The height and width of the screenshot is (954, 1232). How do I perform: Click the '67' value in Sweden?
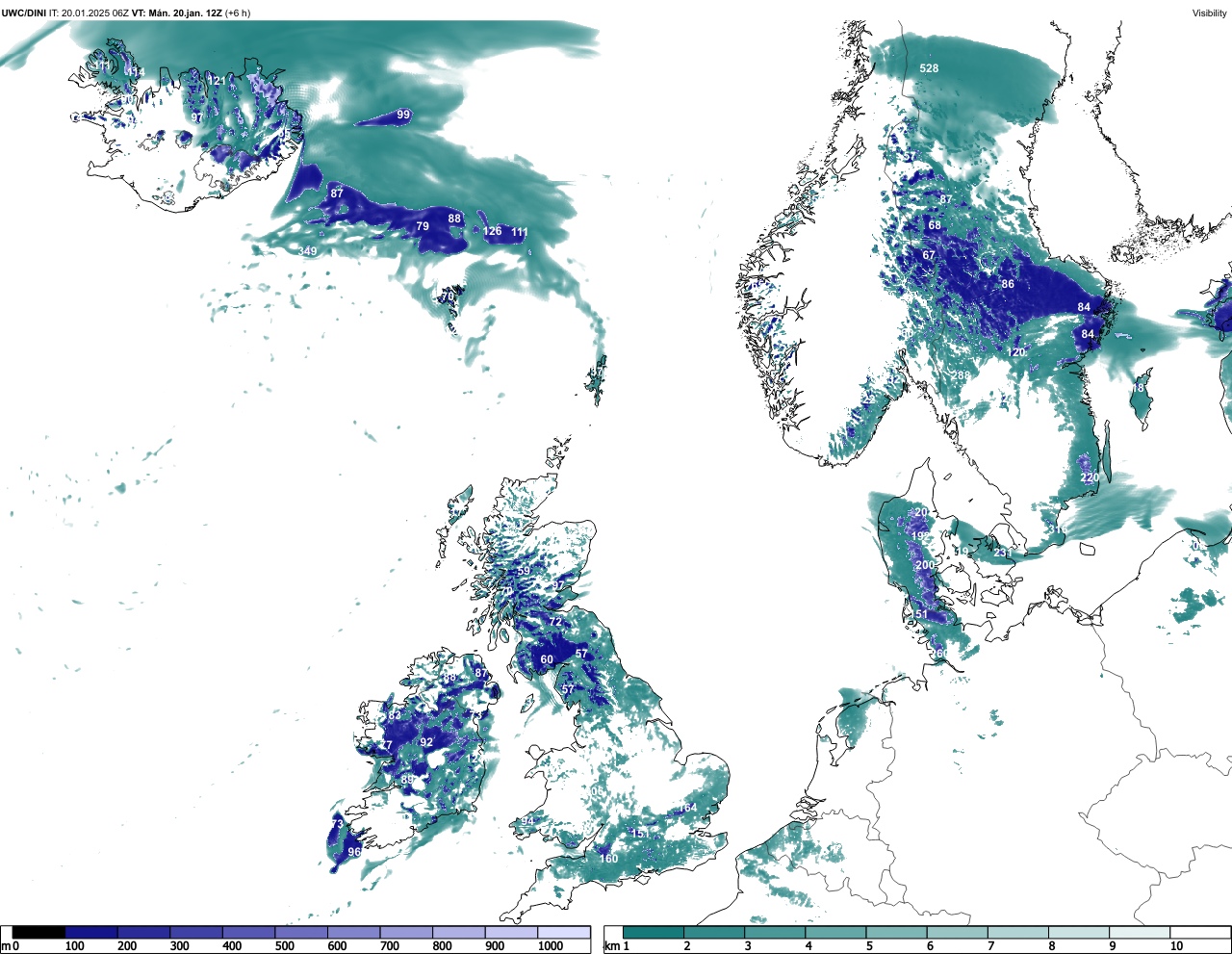(929, 255)
